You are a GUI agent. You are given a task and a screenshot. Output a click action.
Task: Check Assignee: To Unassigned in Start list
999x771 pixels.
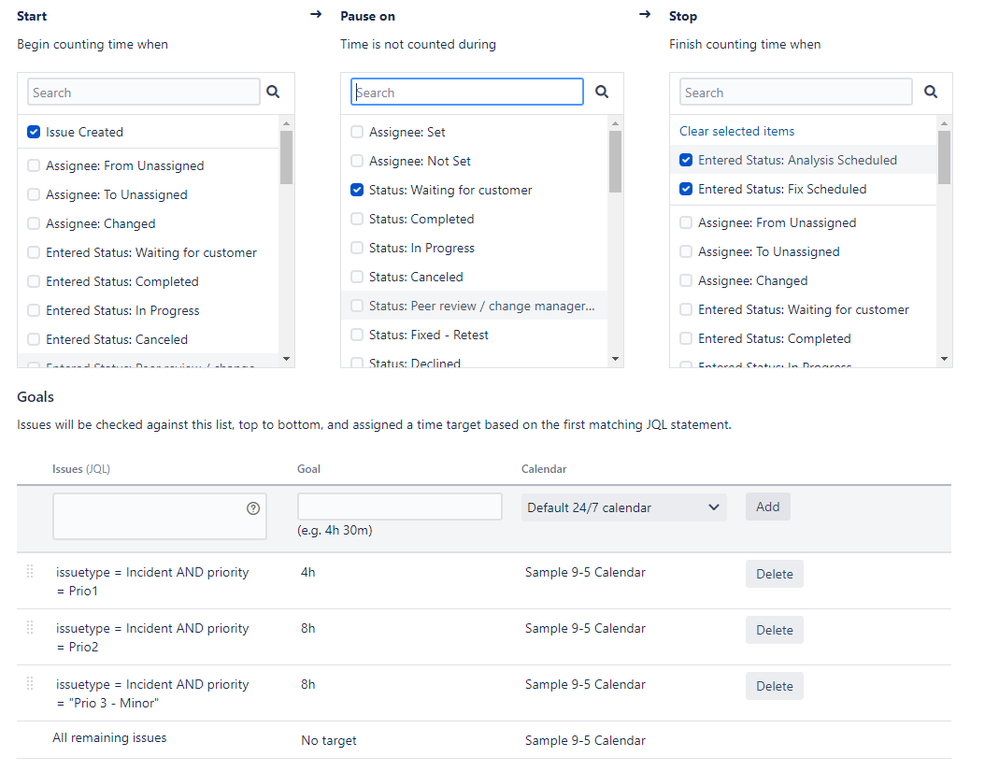click(34, 194)
